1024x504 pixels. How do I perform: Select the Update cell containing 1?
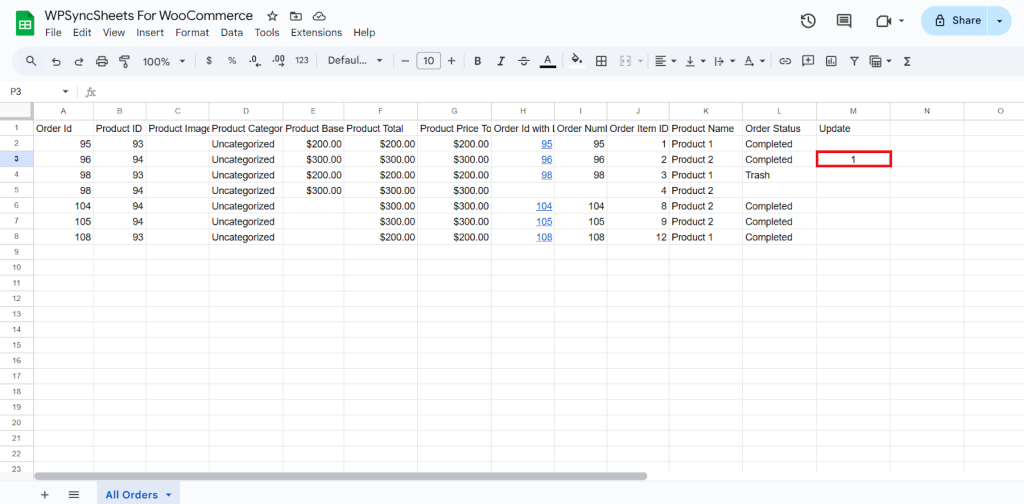[854, 159]
